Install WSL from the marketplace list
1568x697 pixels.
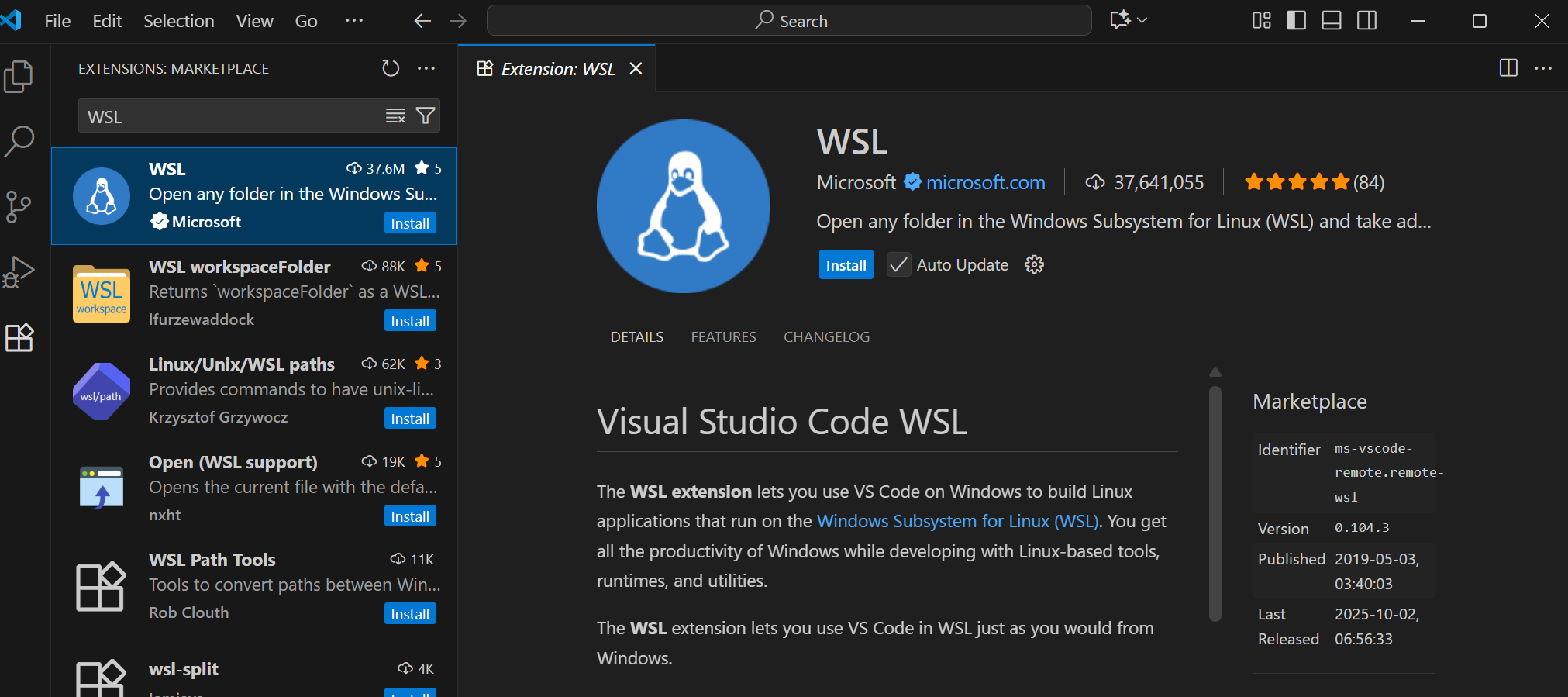[x=410, y=223]
